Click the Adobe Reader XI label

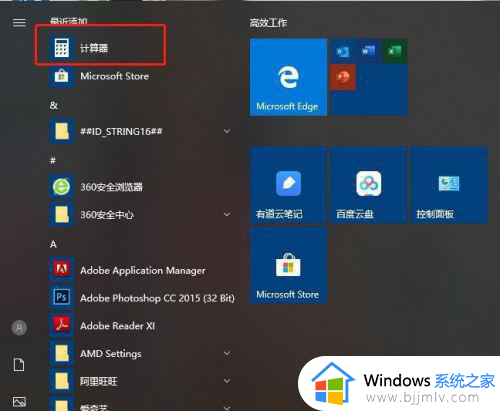(118, 326)
